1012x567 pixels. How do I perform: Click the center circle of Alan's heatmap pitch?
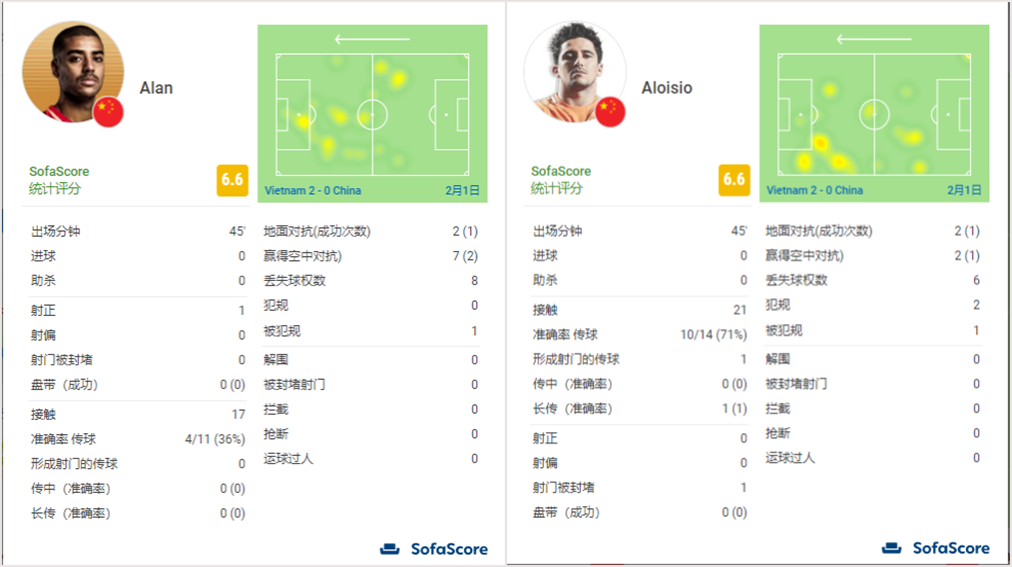372,115
